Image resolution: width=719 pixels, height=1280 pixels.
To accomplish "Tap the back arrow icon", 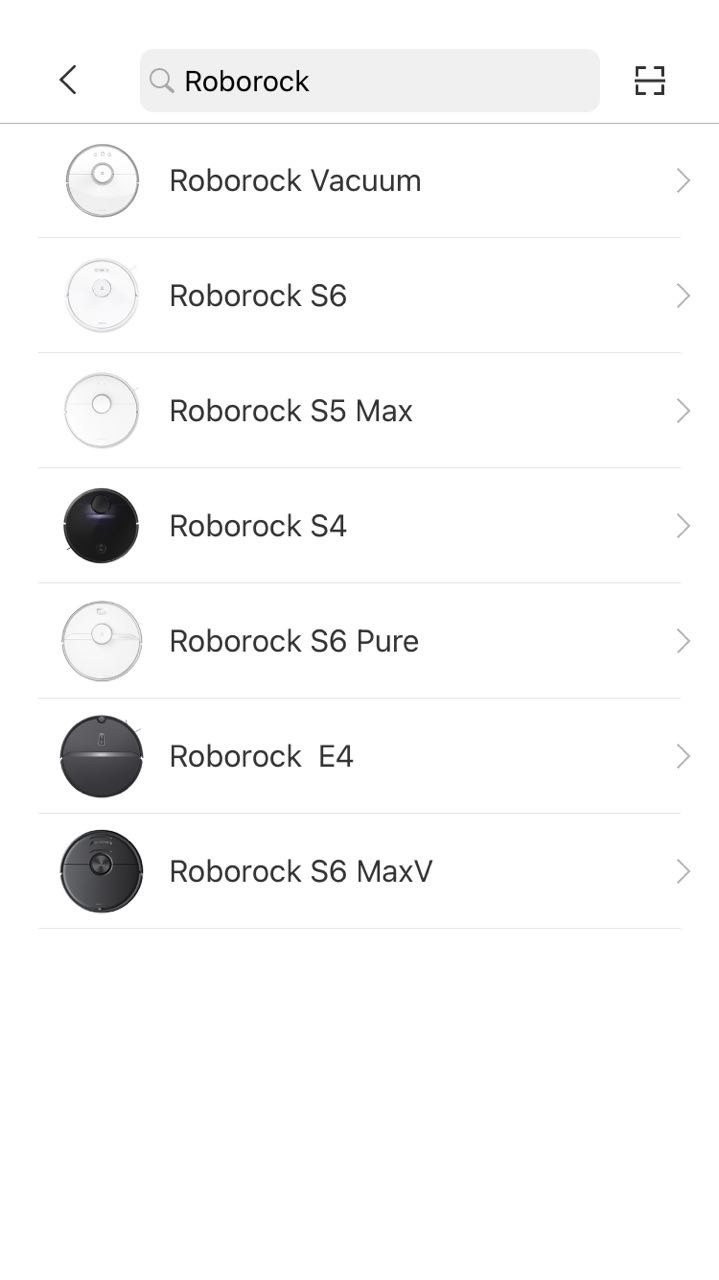I will point(68,80).
